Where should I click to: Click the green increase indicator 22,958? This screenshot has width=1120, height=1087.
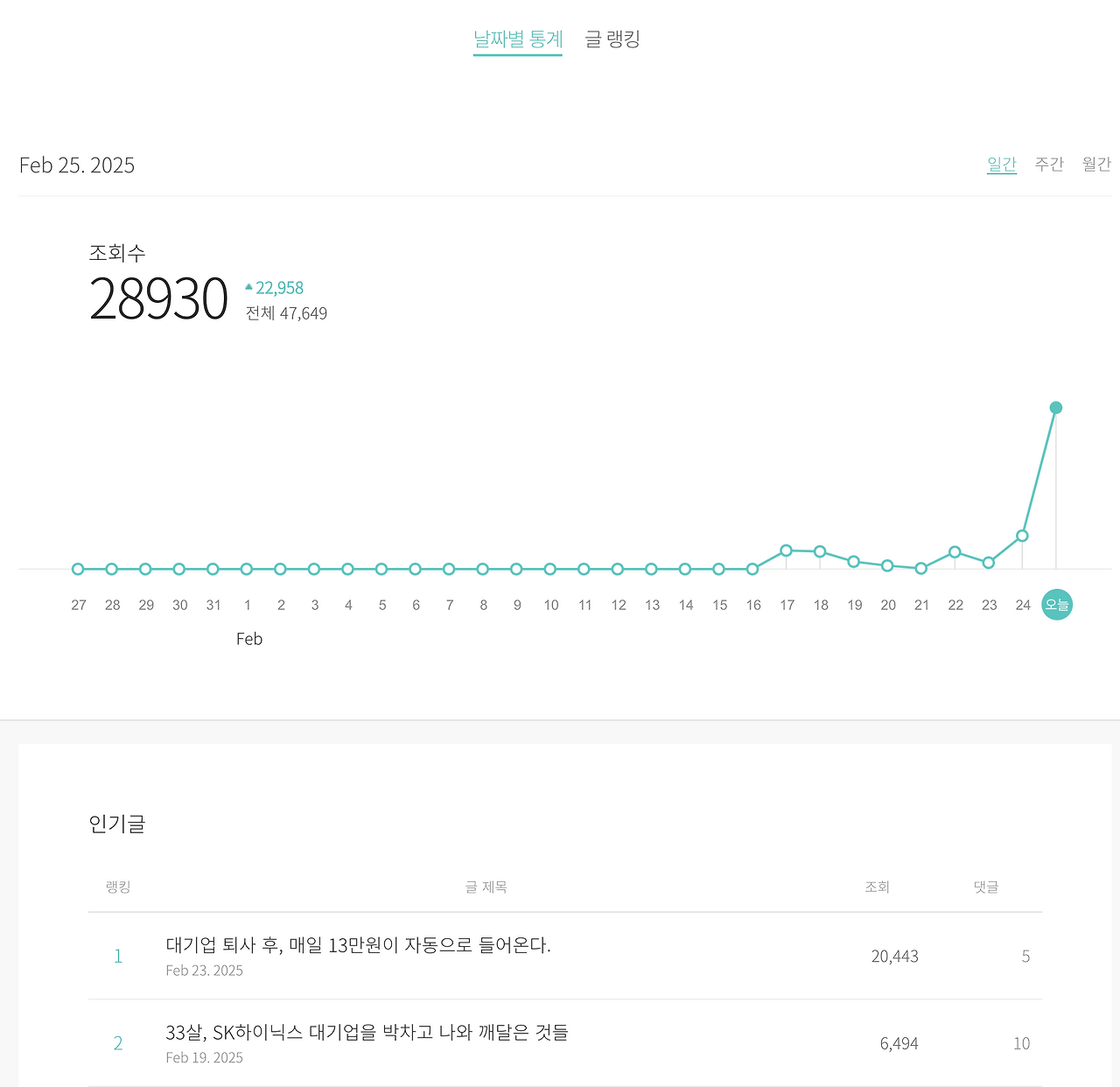274,288
